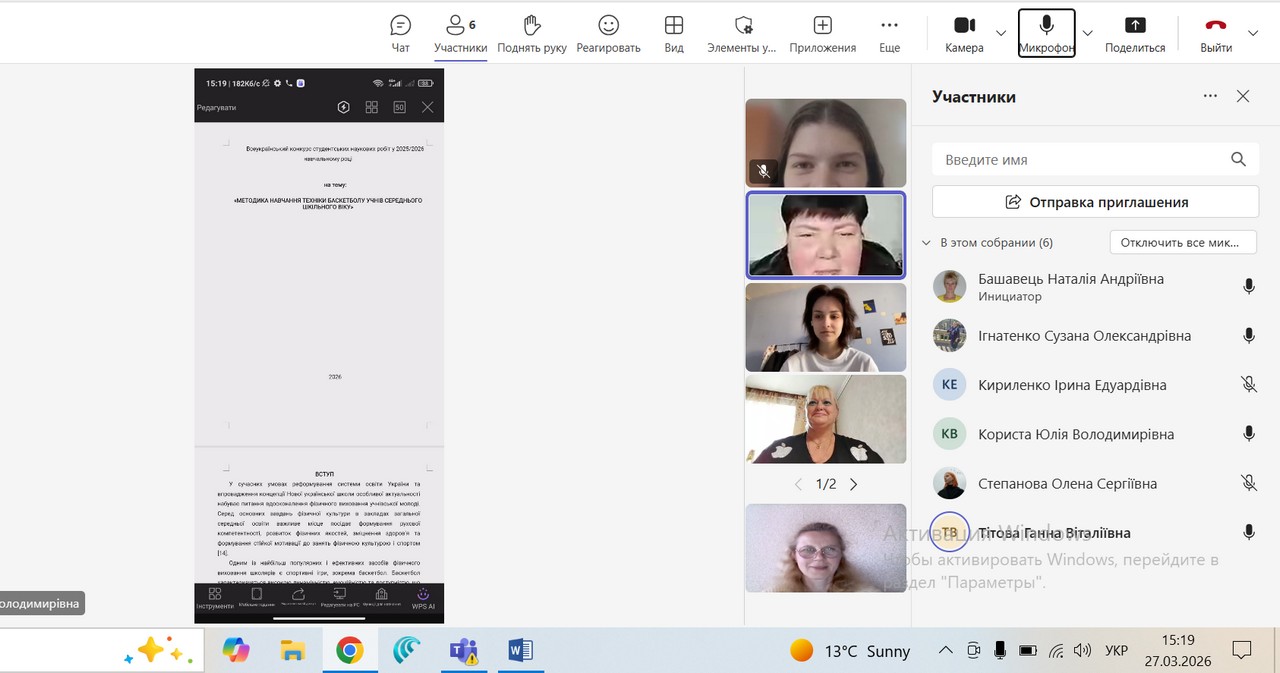The image size is (1280, 673).
Task: Open the Reactions menu
Action: coord(608,33)
